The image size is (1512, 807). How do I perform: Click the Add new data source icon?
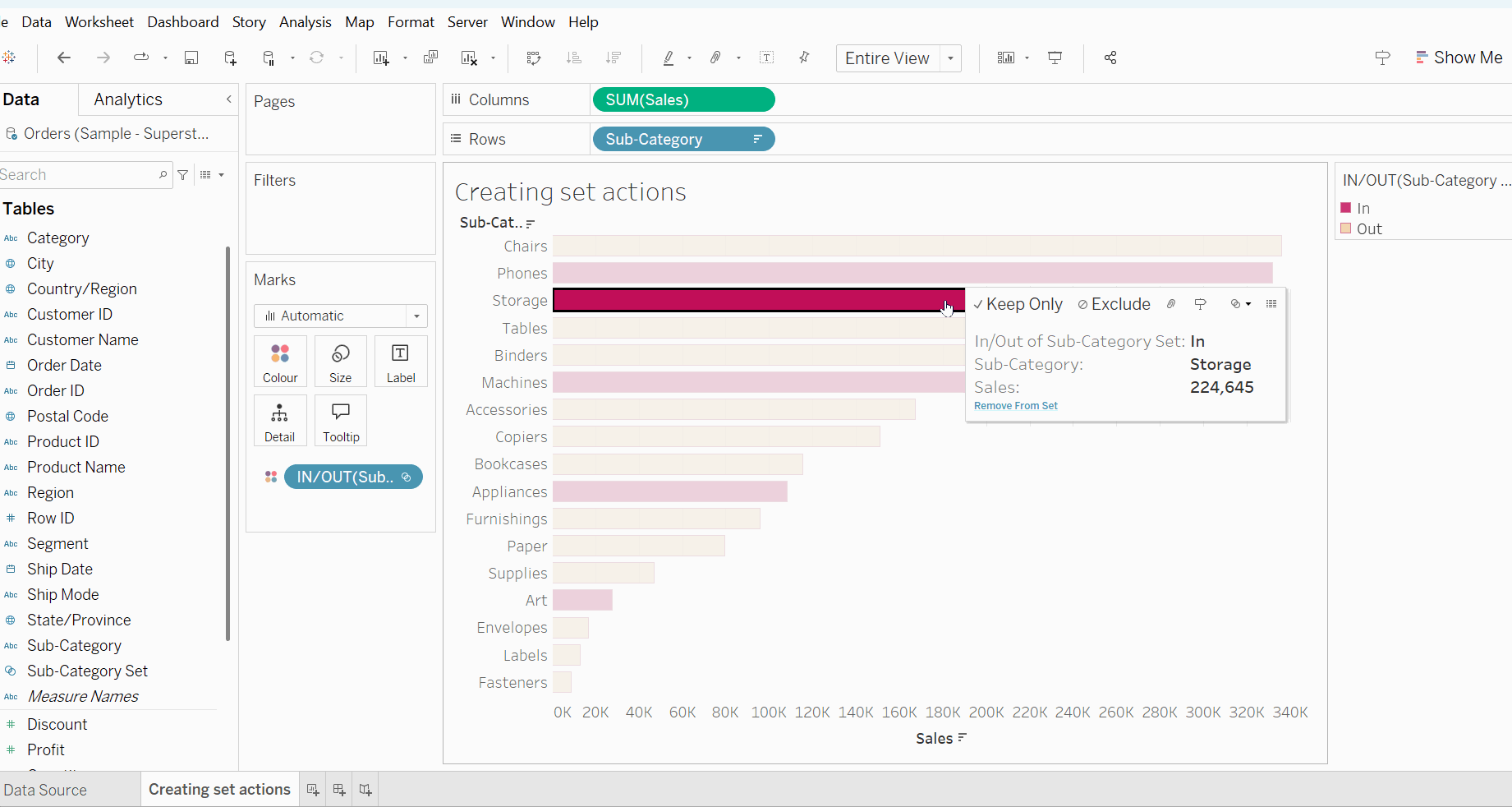click(x=230, y=58)
